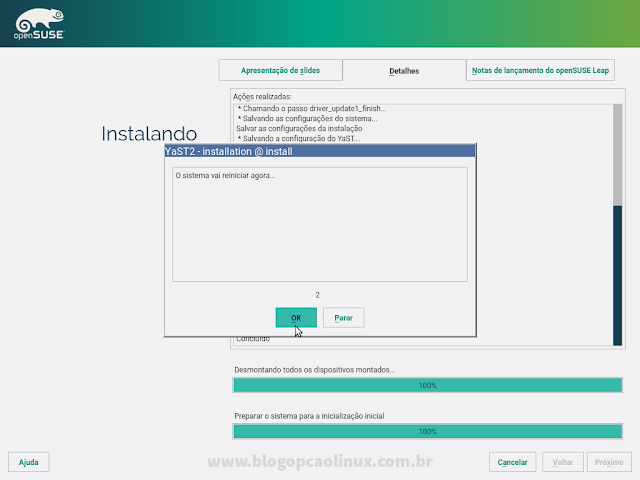The height and width of the screenshot is (480, 640).
Task: Click the disabled Próximo button
Action: coord(609,462)
